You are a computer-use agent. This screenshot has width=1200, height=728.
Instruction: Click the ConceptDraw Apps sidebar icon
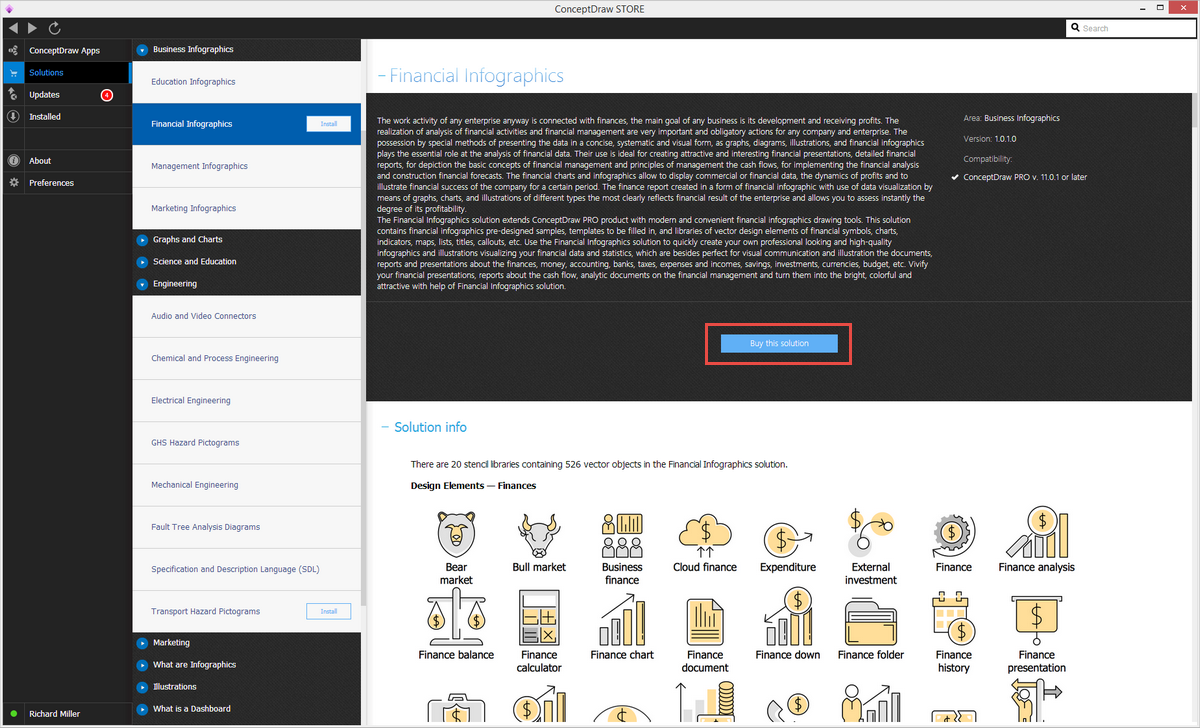pos(13,50)
